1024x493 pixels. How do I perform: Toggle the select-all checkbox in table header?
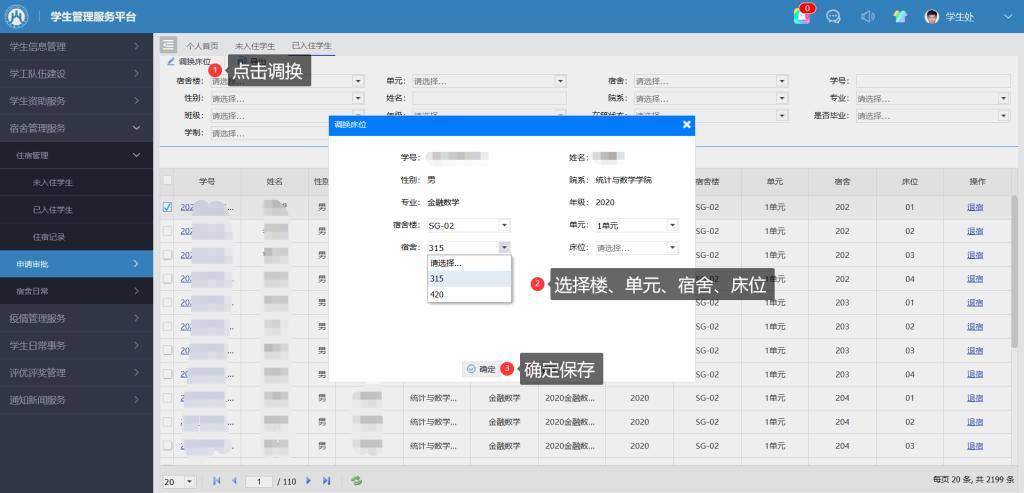[x=167, y=181]
